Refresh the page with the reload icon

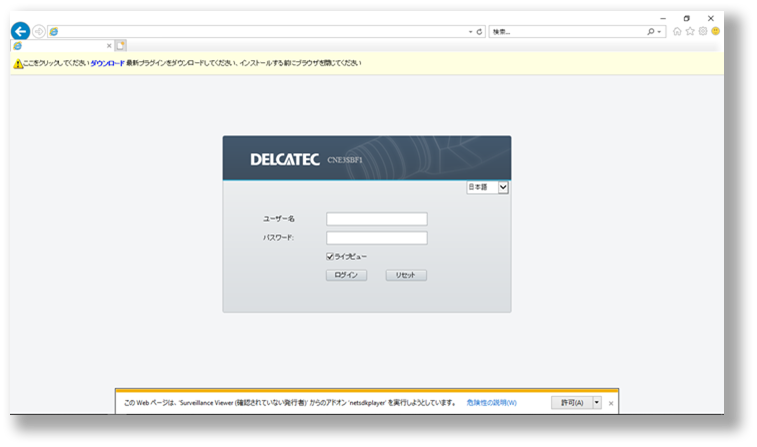pos(479,32)
